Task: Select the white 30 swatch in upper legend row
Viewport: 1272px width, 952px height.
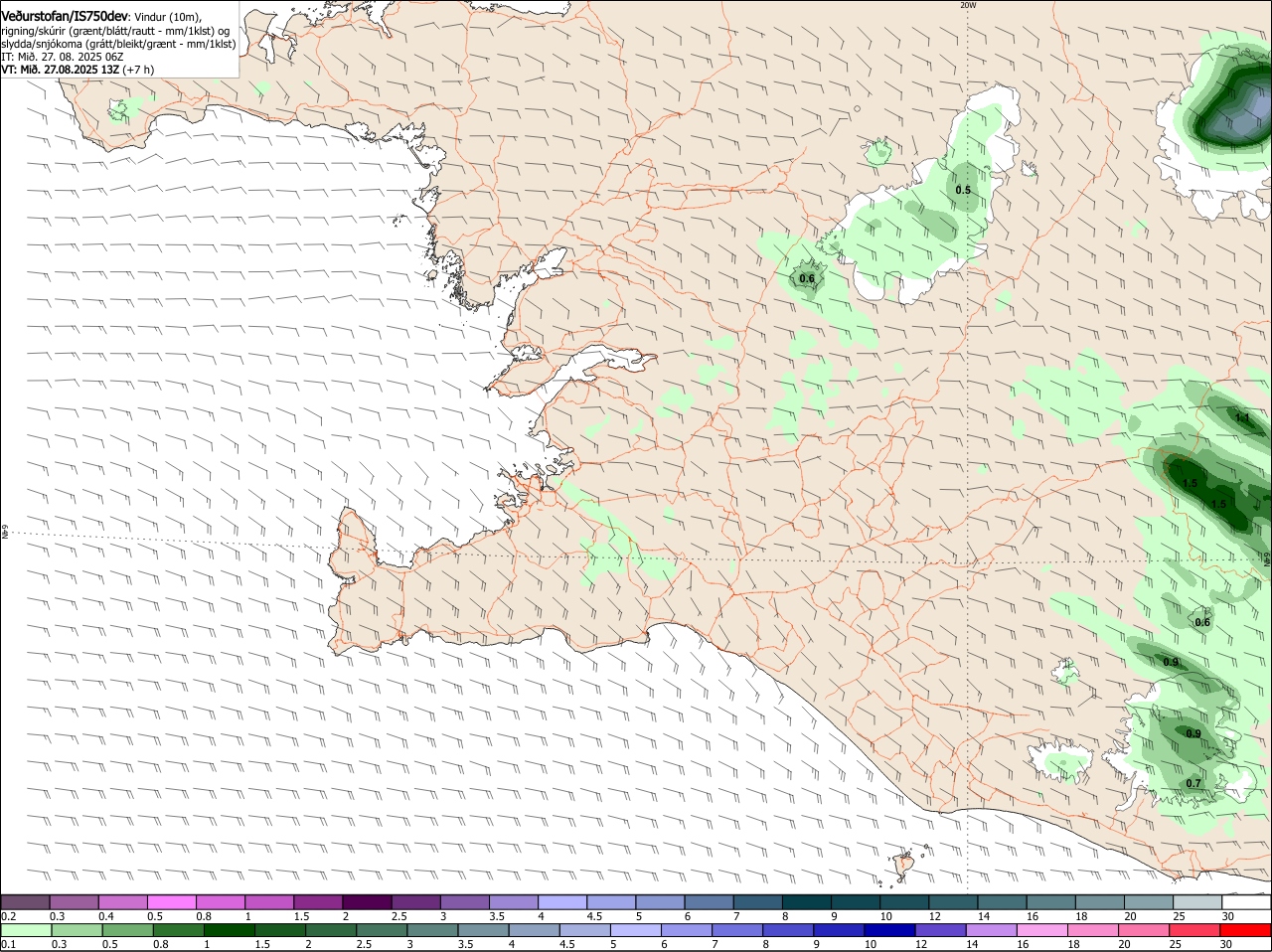Action: [x=1246, y=901]
